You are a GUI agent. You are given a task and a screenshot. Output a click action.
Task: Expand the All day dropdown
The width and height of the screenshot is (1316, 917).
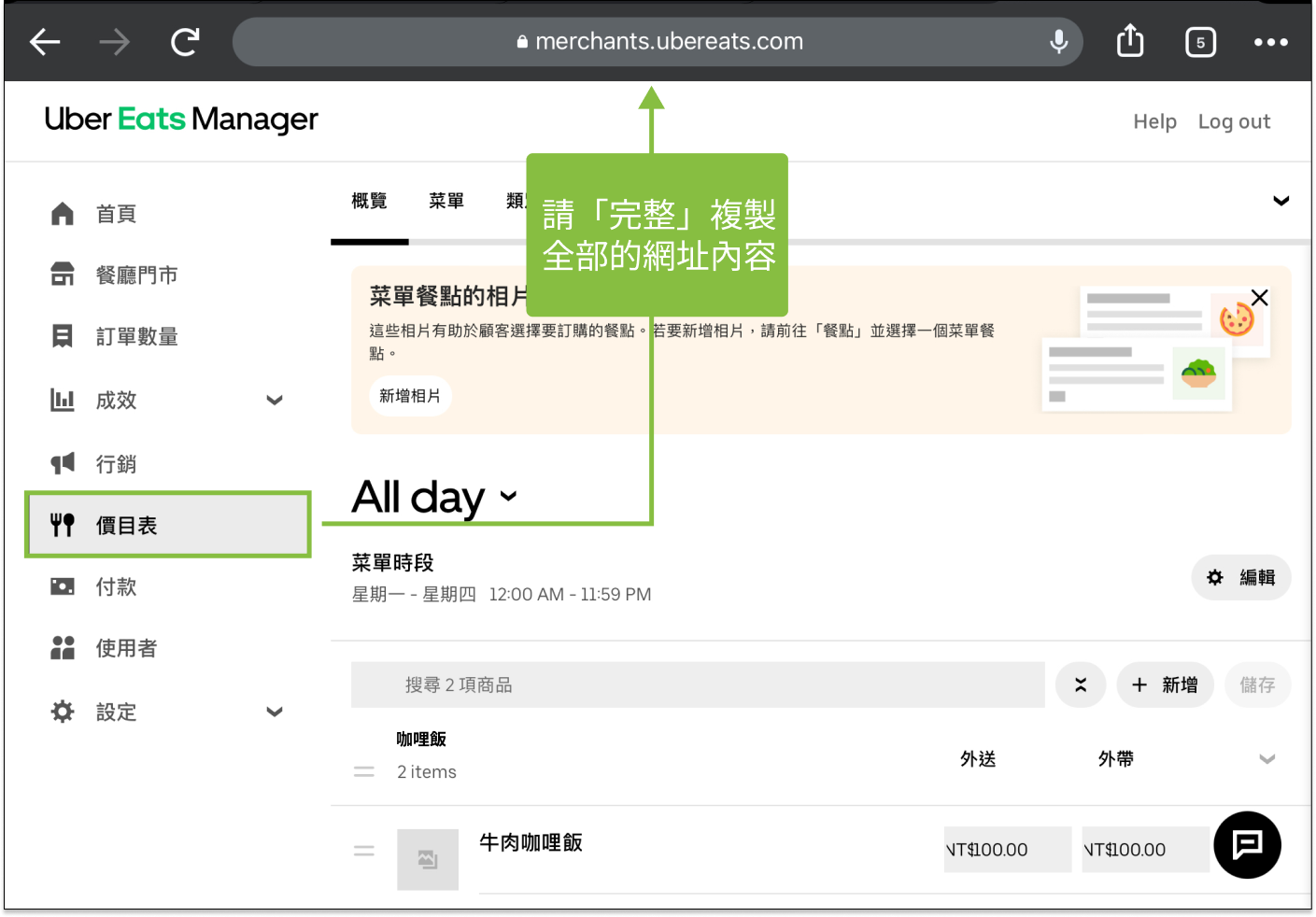(x=508, y=497)
